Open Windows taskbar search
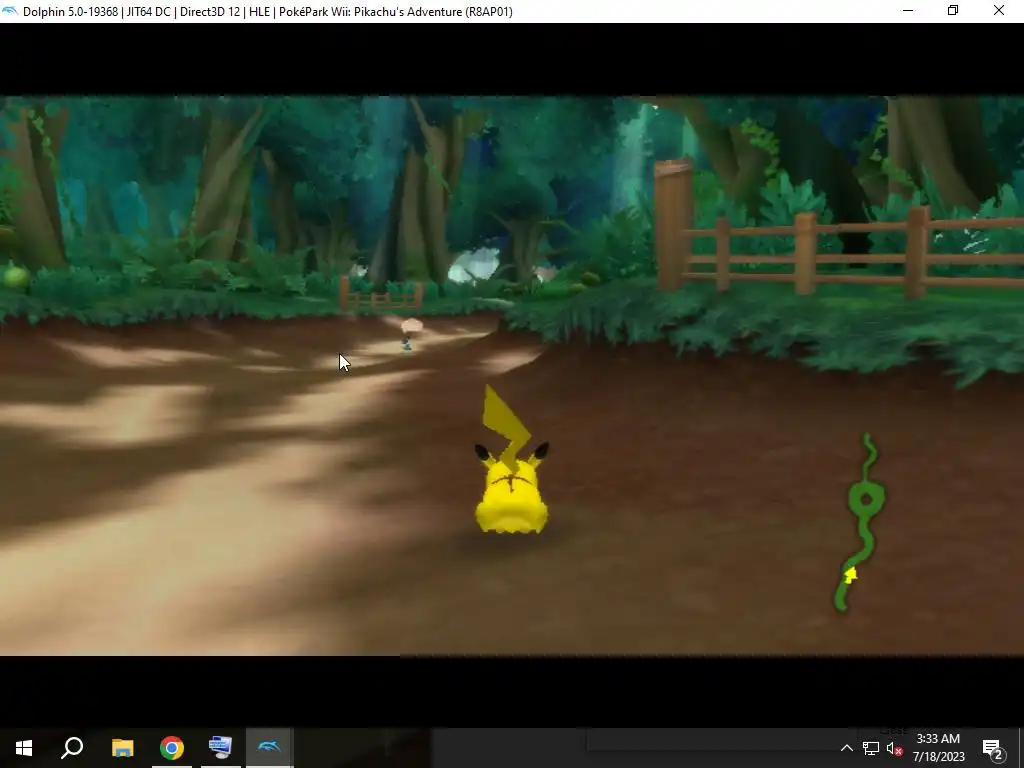This screenshot has height=768, width=1024. pos(72,748)
